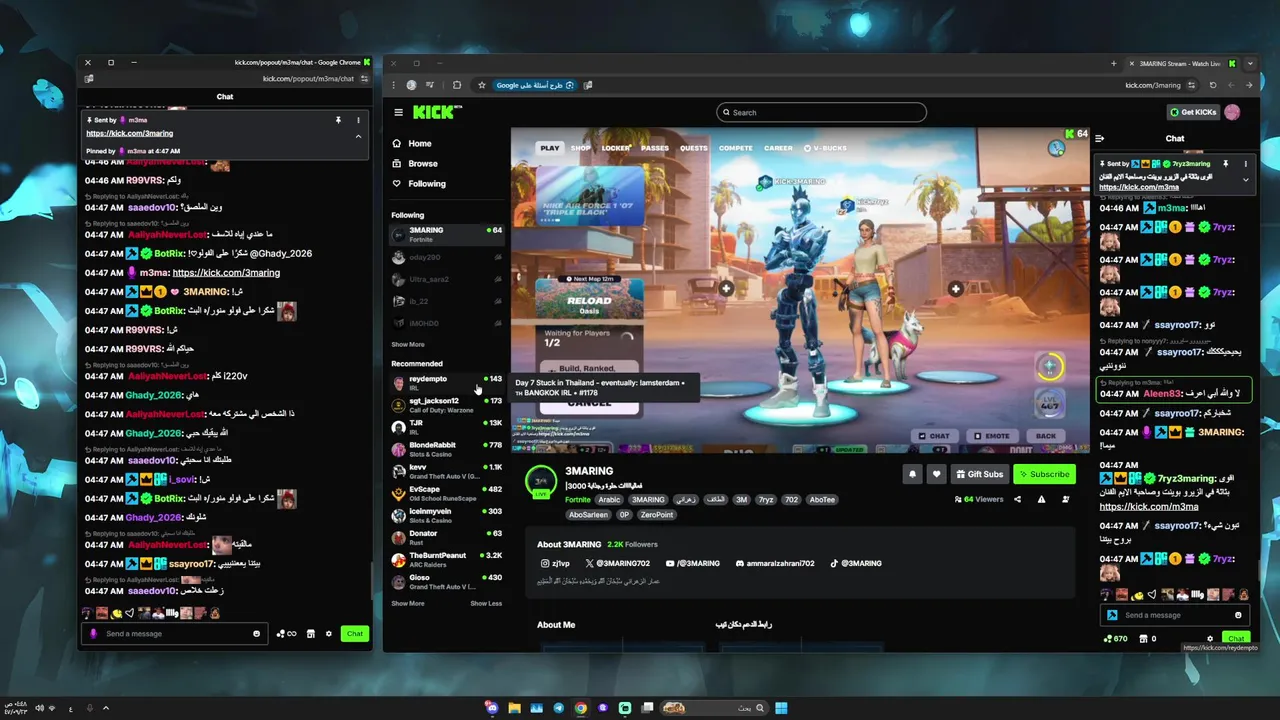The height and width of the screenshot is (720, 1280).
Task: Open settings gear in popout chat
Action: (x=328, y=633)
